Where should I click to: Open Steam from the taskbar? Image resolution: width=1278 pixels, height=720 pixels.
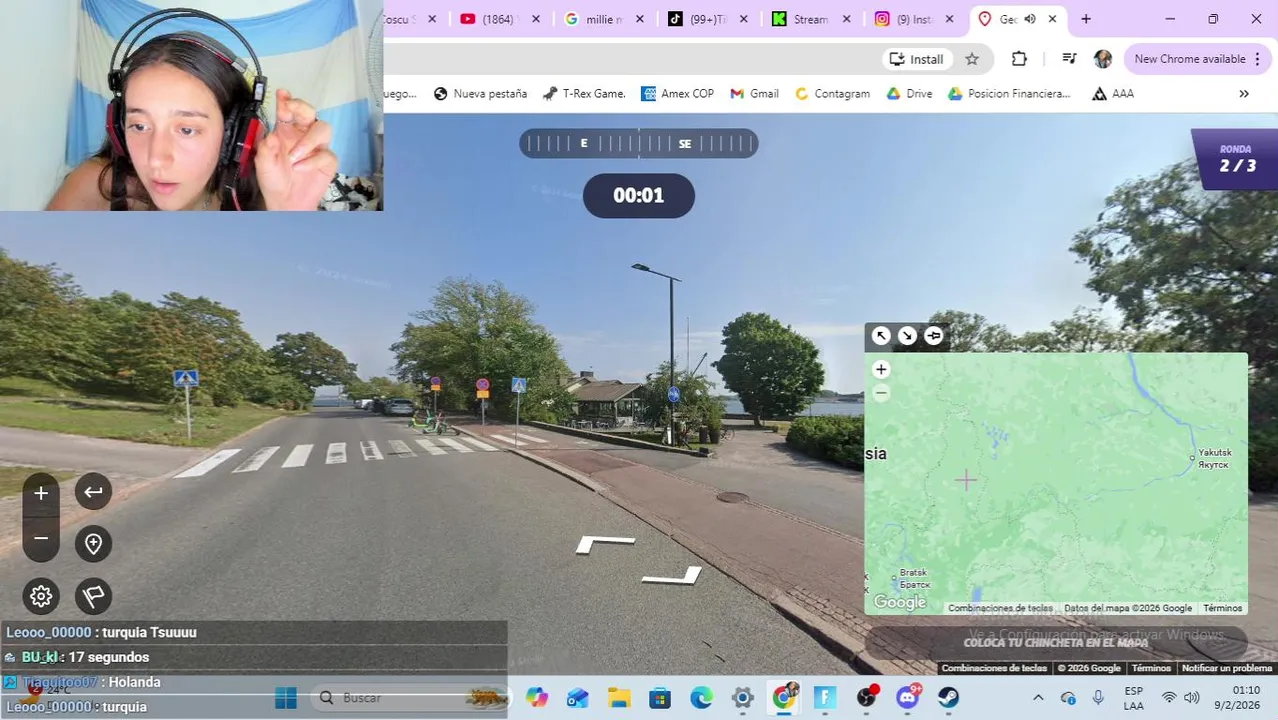tap(948, 697)
